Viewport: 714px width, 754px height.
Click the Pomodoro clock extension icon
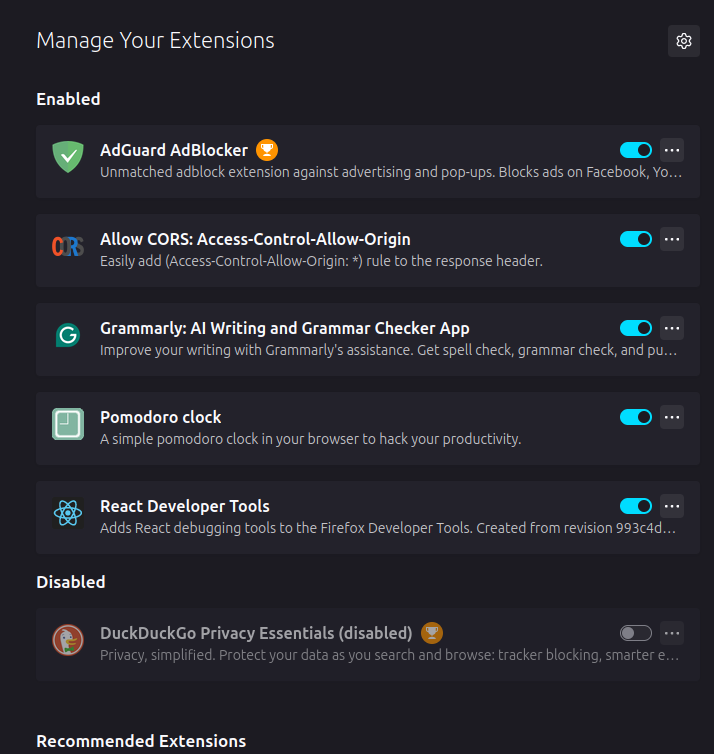point(68,424)
